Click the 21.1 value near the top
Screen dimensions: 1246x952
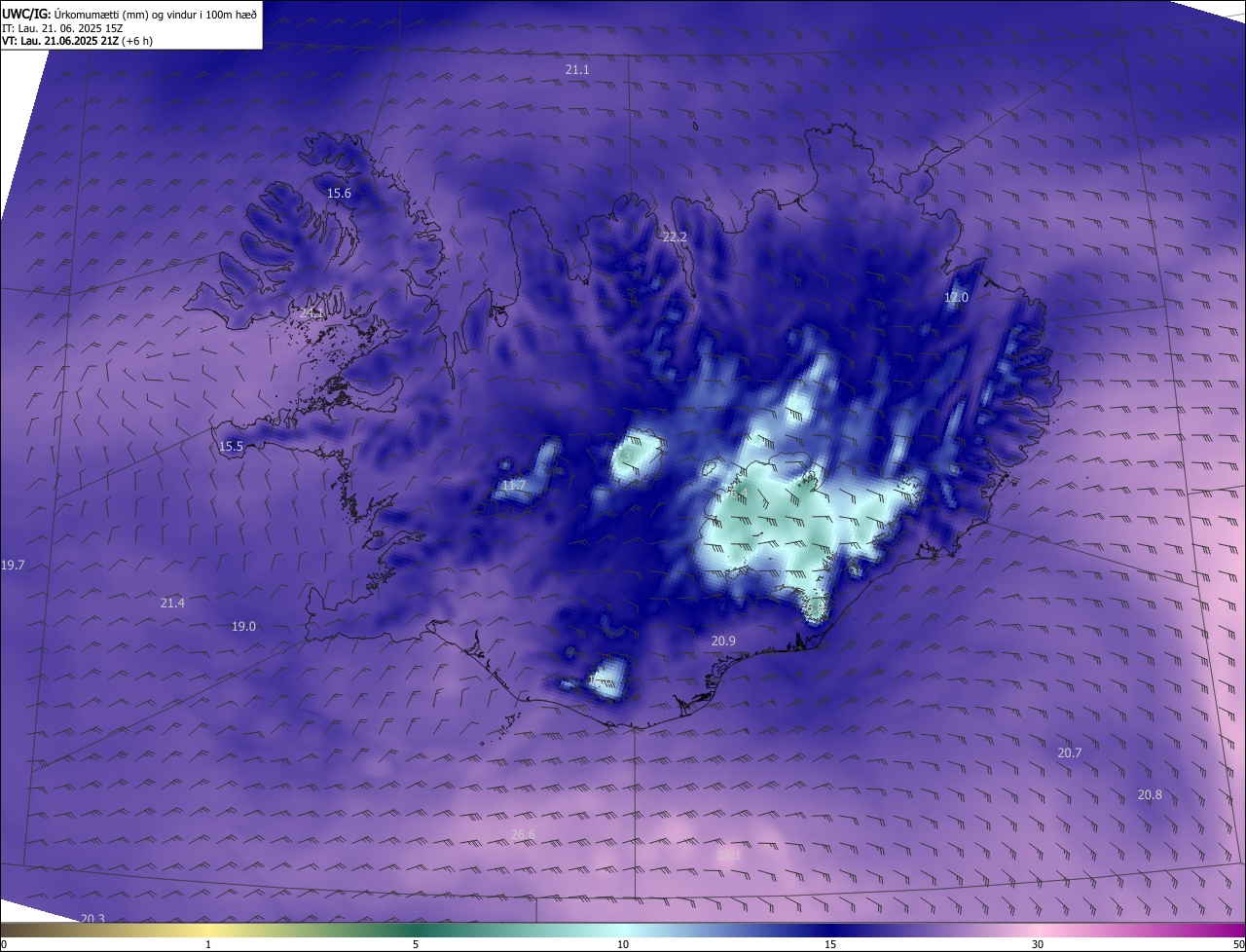[x=577, y=70]
